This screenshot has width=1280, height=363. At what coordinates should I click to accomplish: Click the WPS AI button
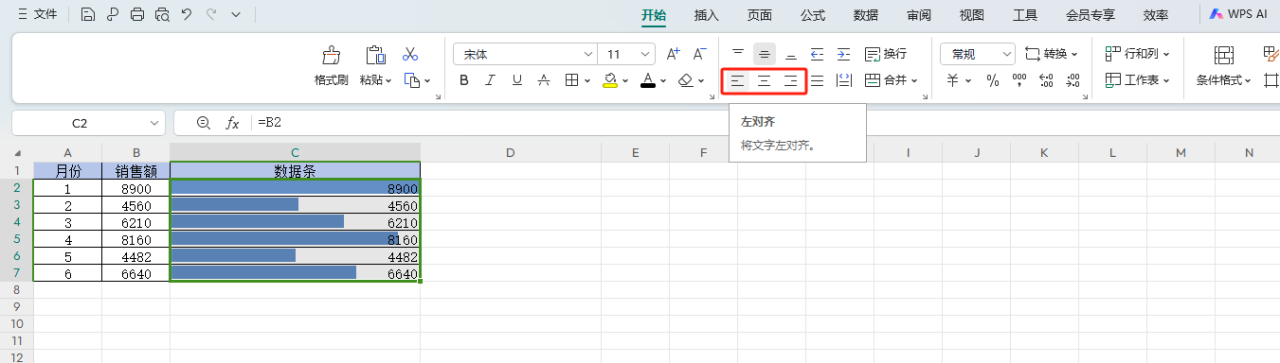coord(1239,14)
